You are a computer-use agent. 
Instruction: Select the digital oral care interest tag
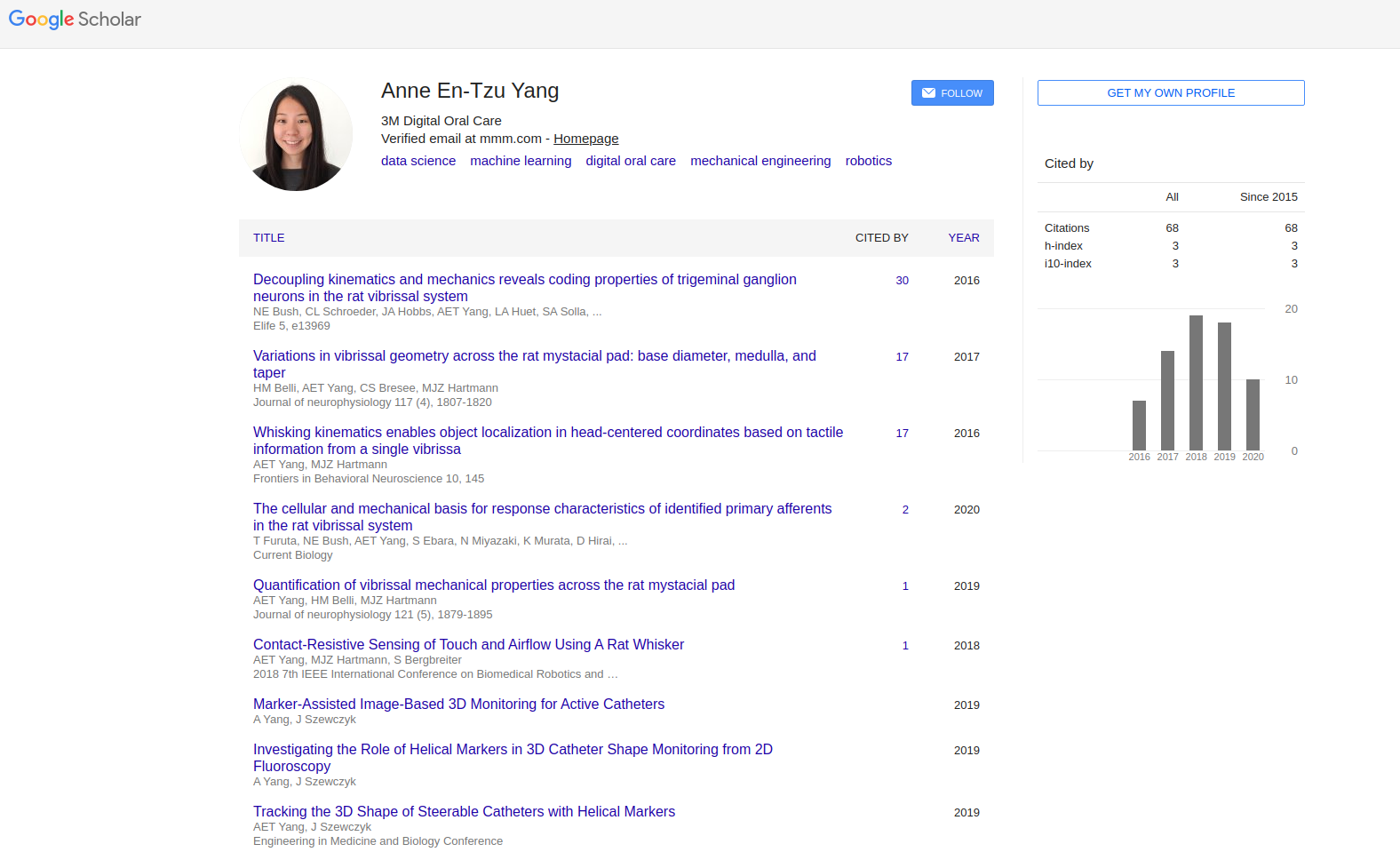point(631,161)
